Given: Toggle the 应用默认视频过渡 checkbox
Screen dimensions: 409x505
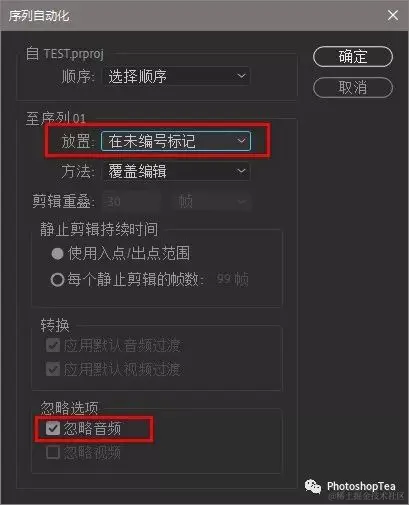Looking at the screenshot, I should pyautogui.click(x=53, y=369).
